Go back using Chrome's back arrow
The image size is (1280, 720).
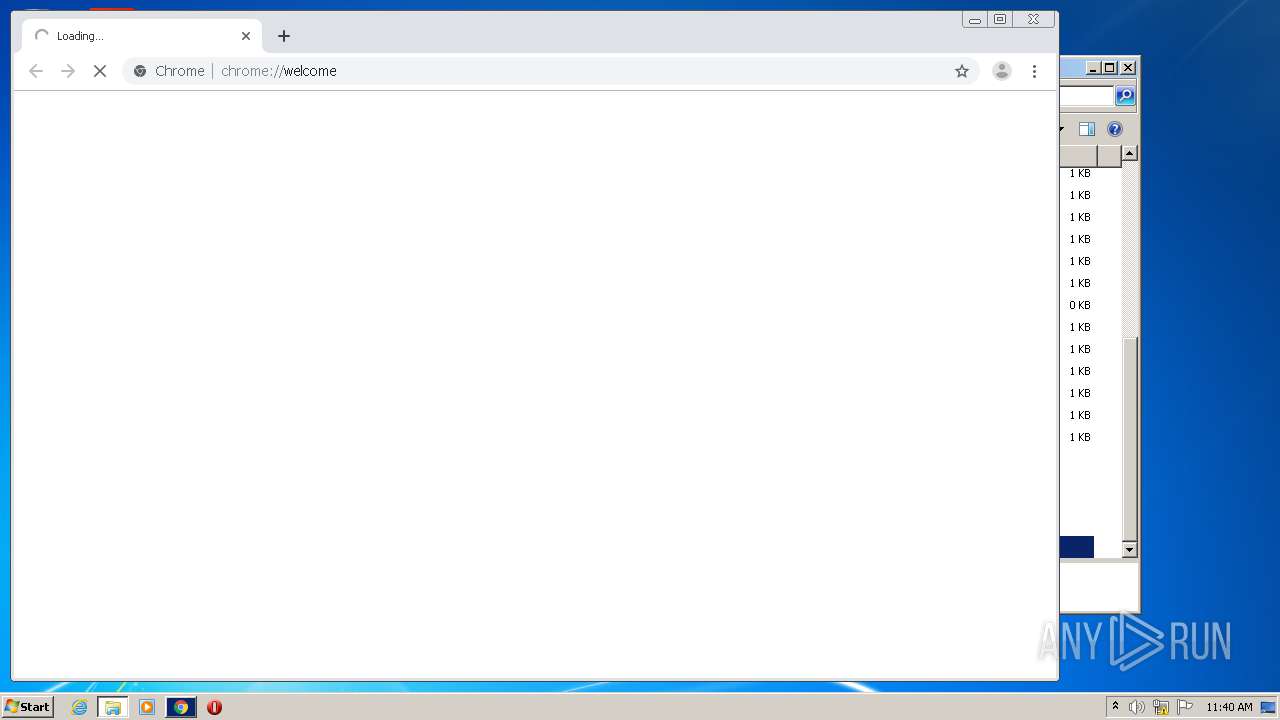tap(36, 71)
